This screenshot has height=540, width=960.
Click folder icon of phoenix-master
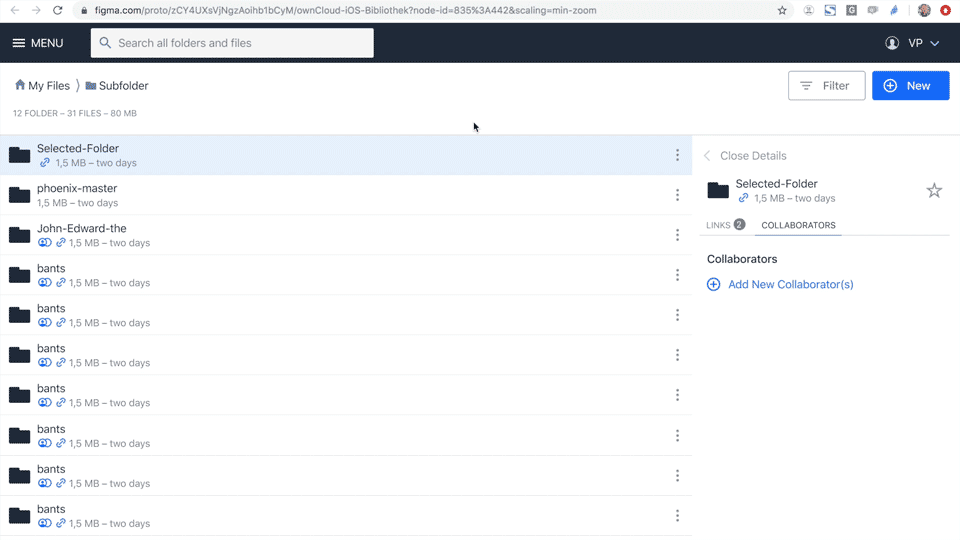20,195
